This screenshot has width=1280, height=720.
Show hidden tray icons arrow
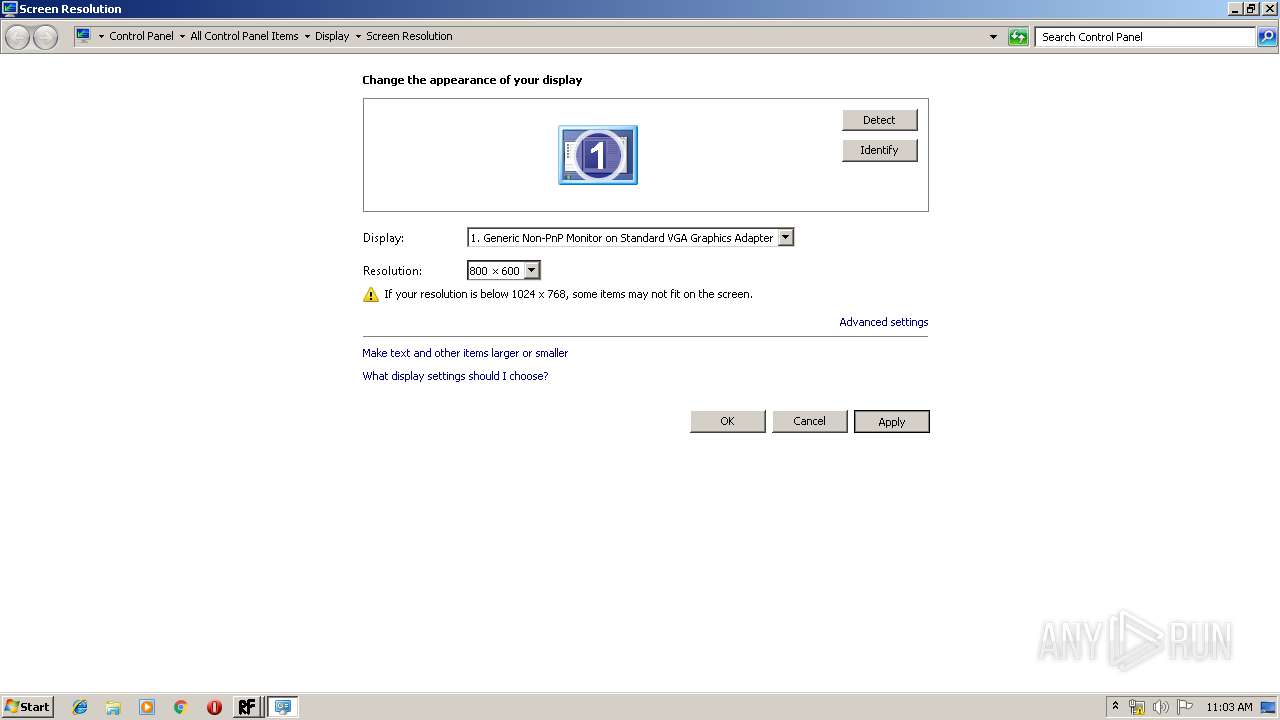(x=1115, y=706)
